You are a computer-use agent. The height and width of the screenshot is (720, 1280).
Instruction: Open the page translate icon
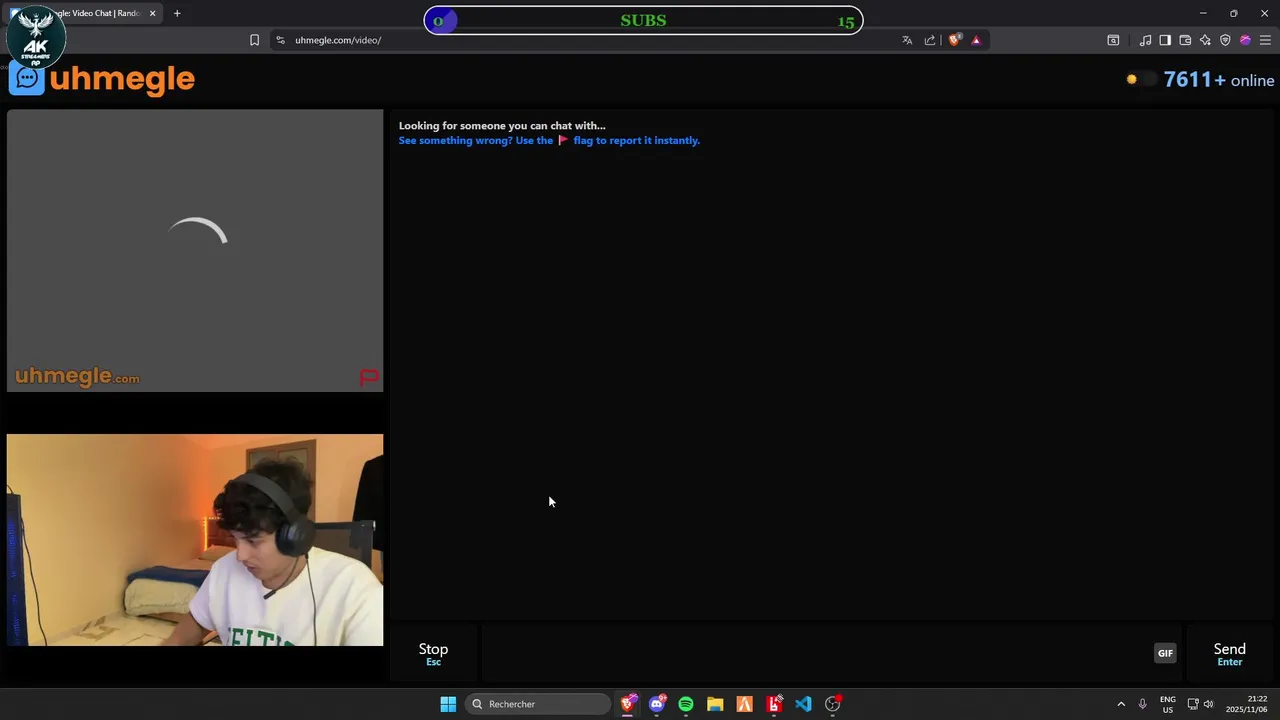point(907,40)
